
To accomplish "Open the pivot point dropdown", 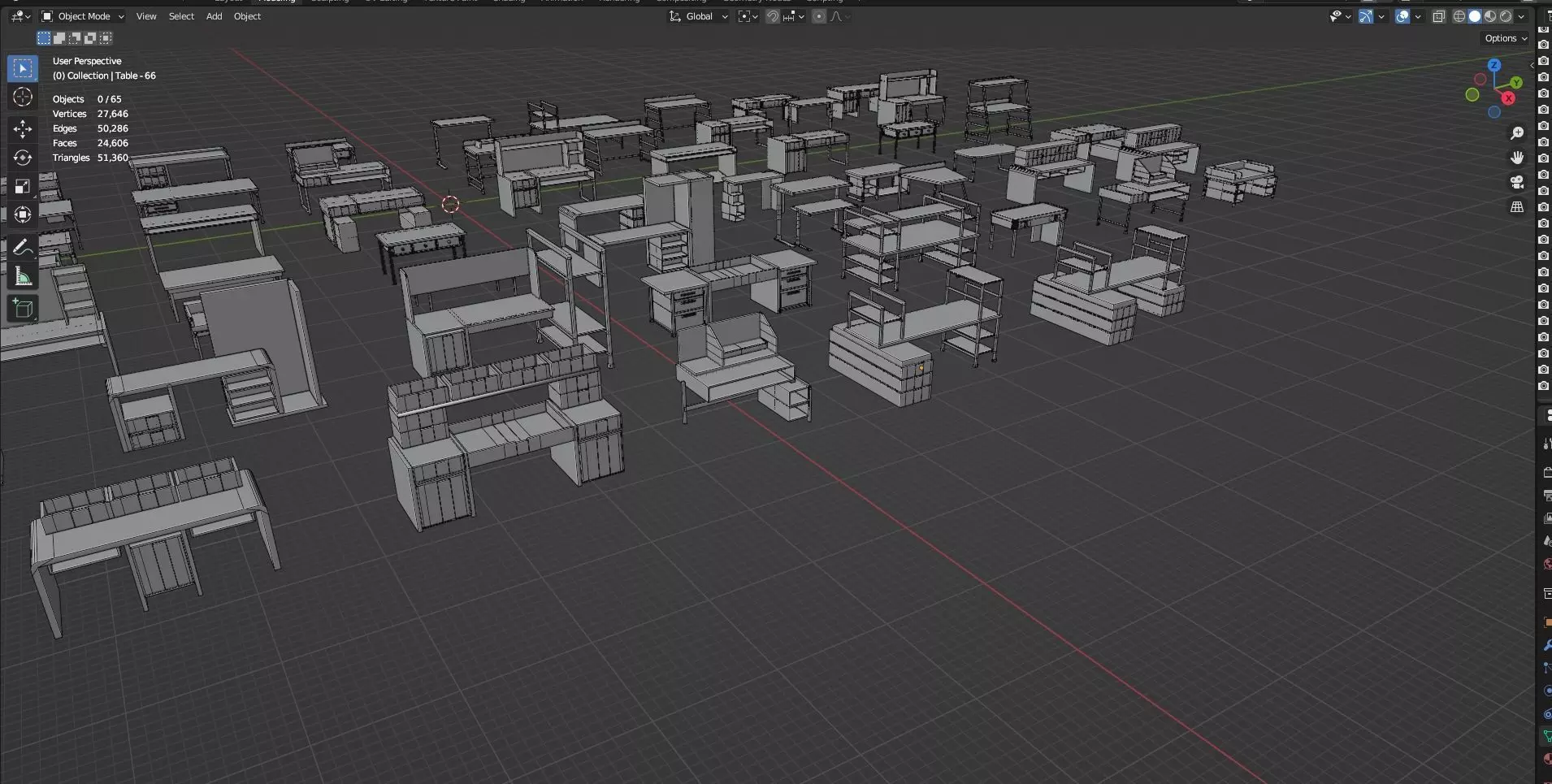I will [748, 16].
